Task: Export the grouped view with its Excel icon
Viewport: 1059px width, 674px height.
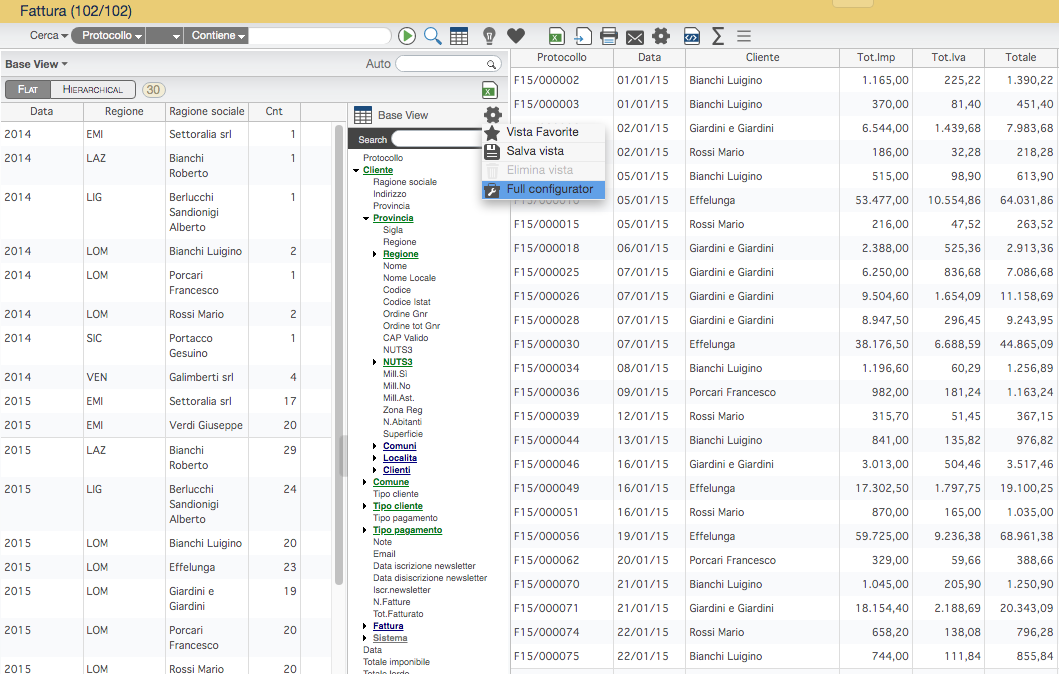Action: point(490,90)
